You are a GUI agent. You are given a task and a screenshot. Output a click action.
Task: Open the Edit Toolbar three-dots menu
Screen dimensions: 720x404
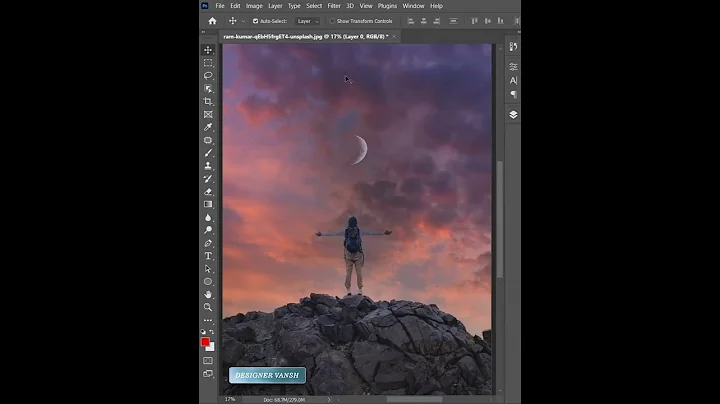(208, 320)
